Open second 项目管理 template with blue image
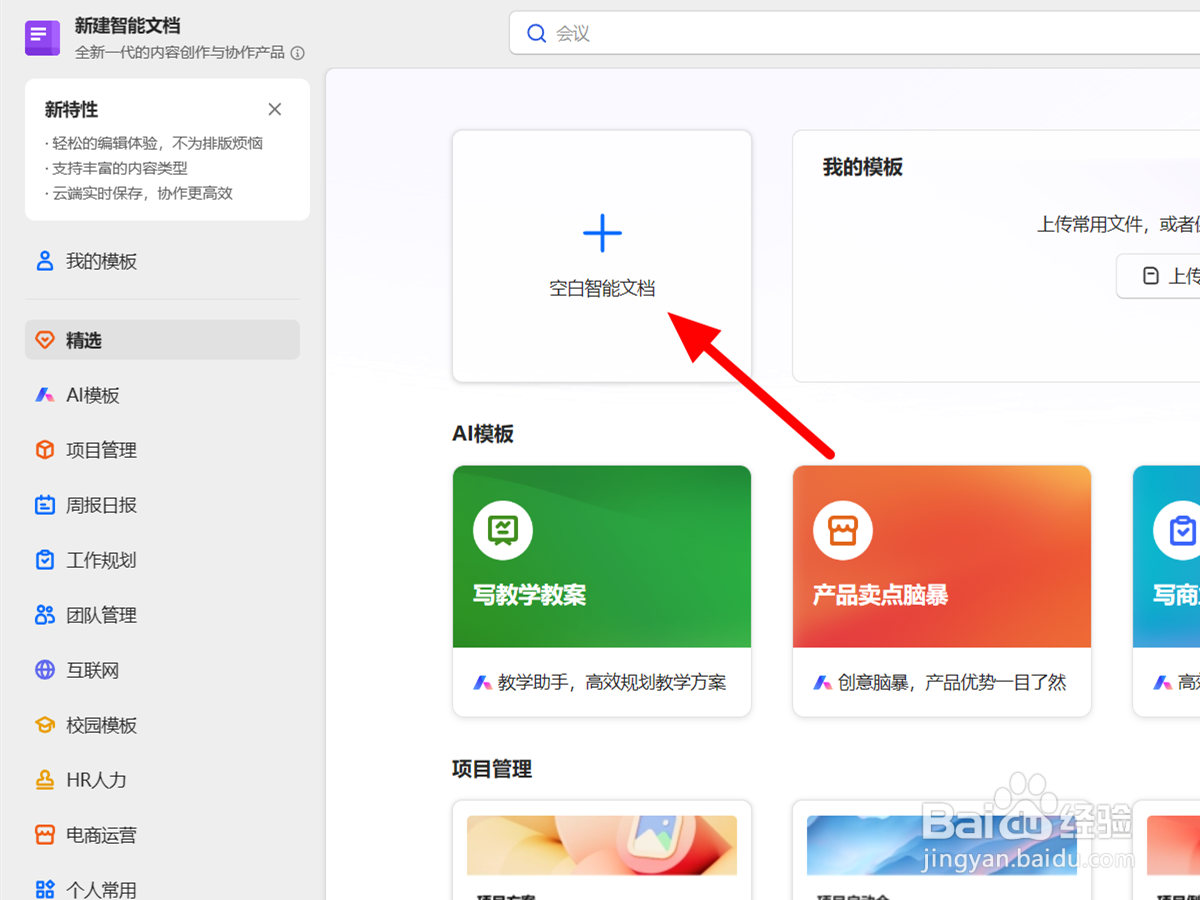This screenshot has width=1200, height=900. click(x=942, y=845)
